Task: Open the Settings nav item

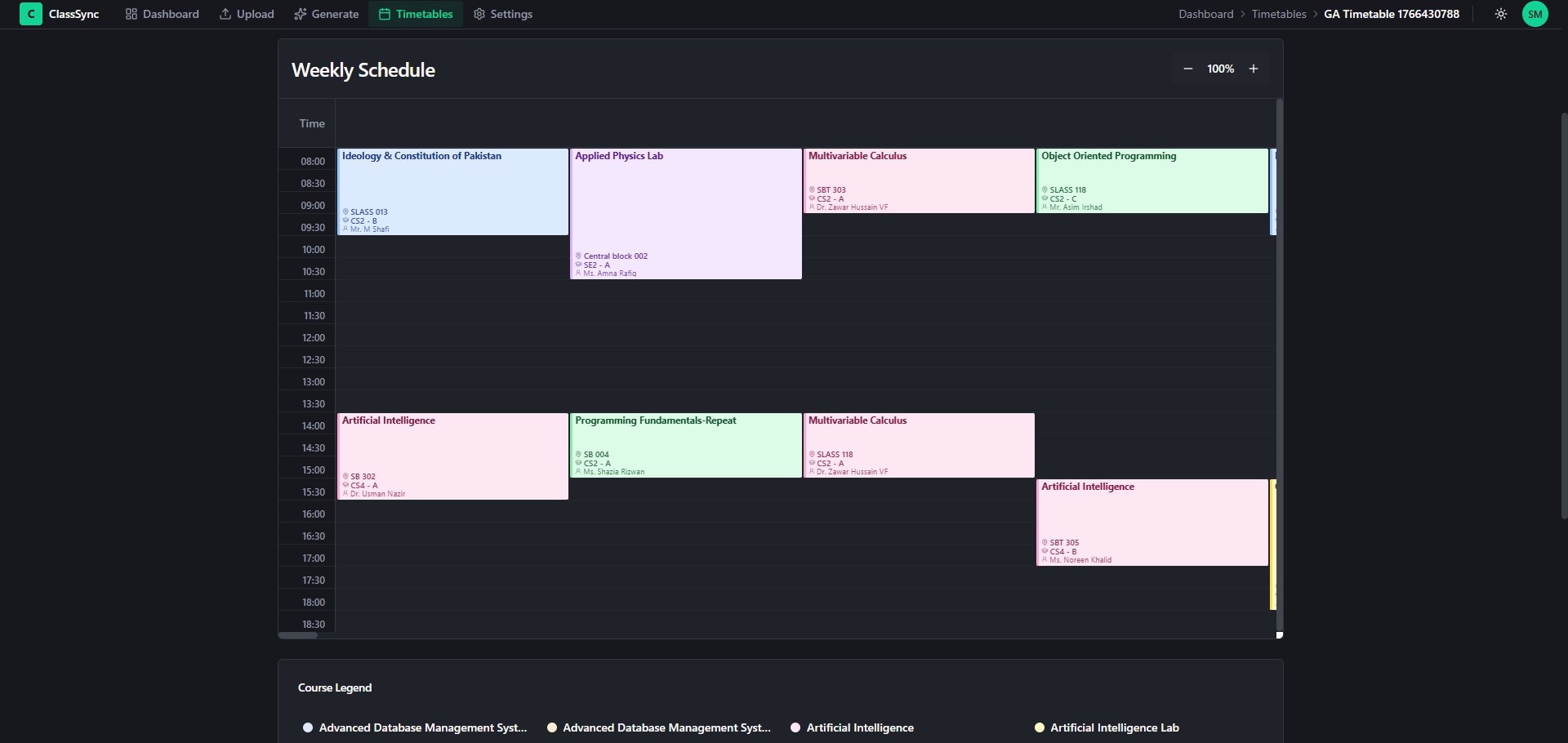Action: 503,14
